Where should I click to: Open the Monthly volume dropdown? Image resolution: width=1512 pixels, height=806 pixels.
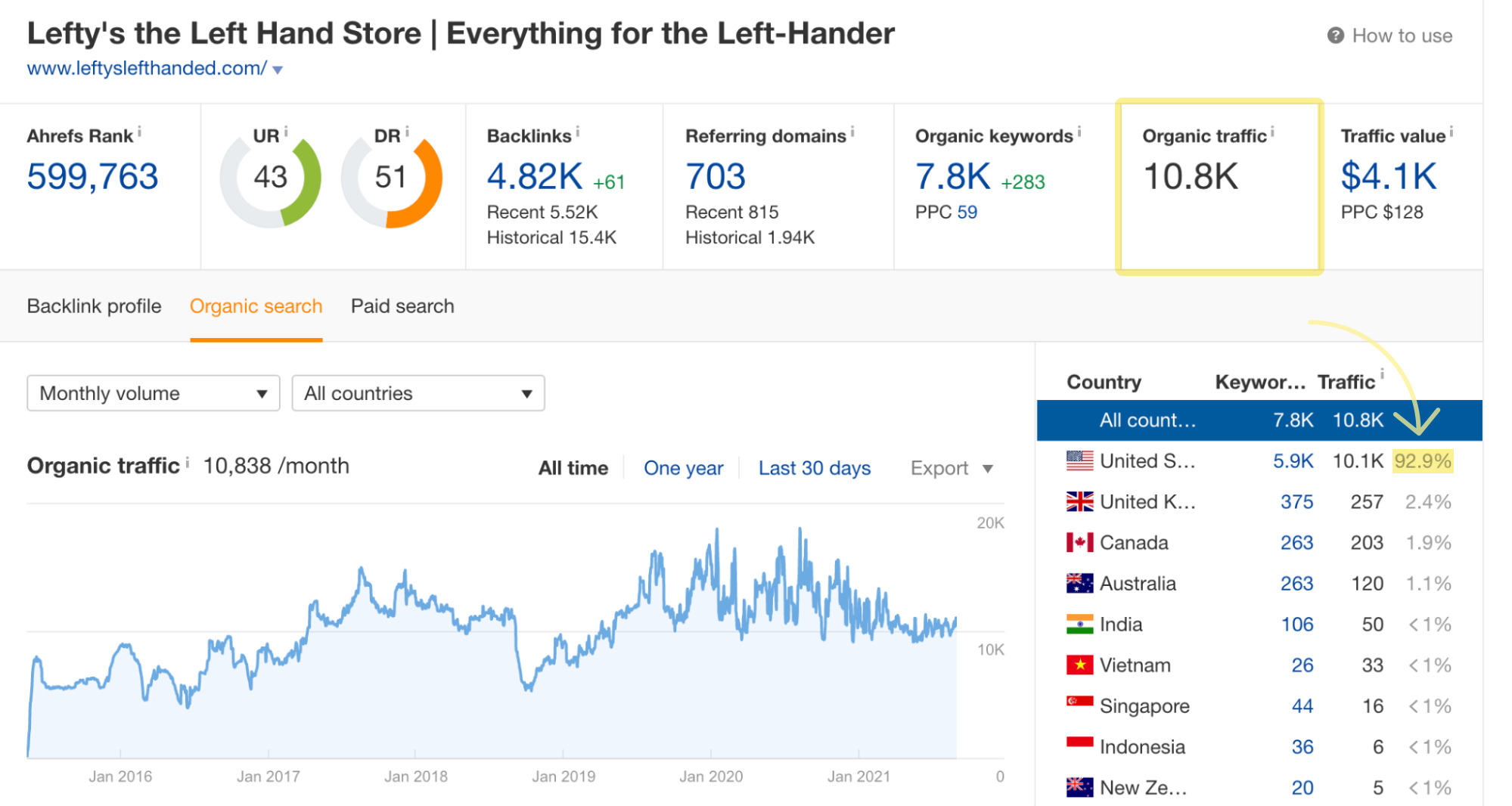tap(153, 393)
